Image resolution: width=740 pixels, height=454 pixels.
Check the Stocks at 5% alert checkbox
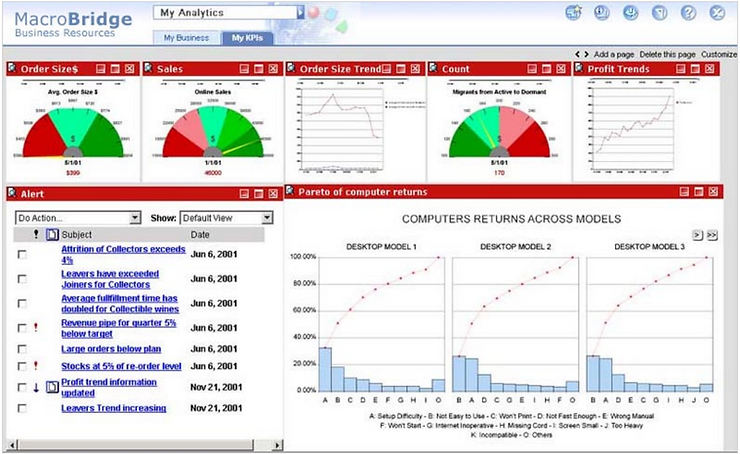22,366
